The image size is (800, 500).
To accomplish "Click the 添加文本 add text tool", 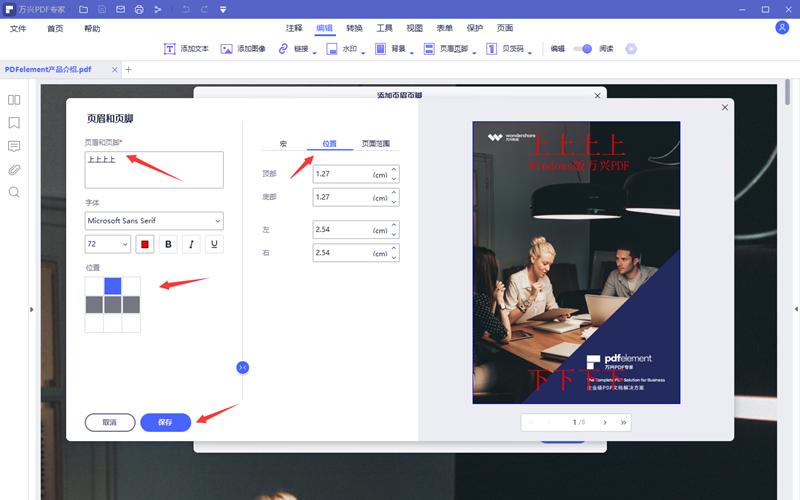I will click(186, 48).
